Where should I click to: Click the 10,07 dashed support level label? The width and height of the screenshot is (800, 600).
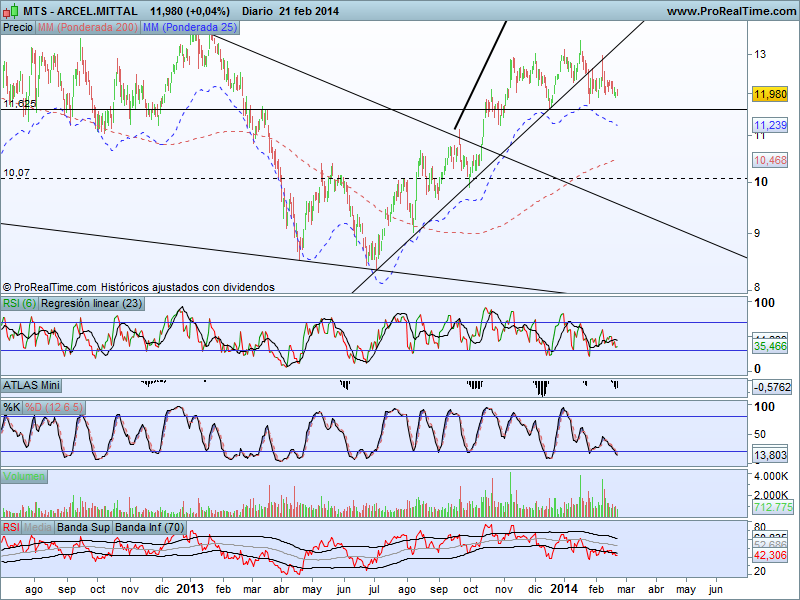pyautogui.click(x=16, y=173)
